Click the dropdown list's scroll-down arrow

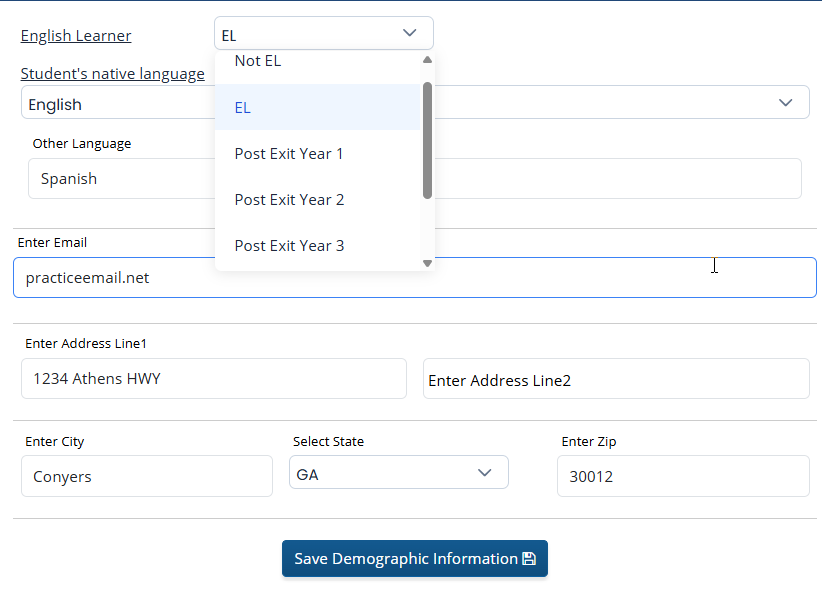click(x=427, y=263)
